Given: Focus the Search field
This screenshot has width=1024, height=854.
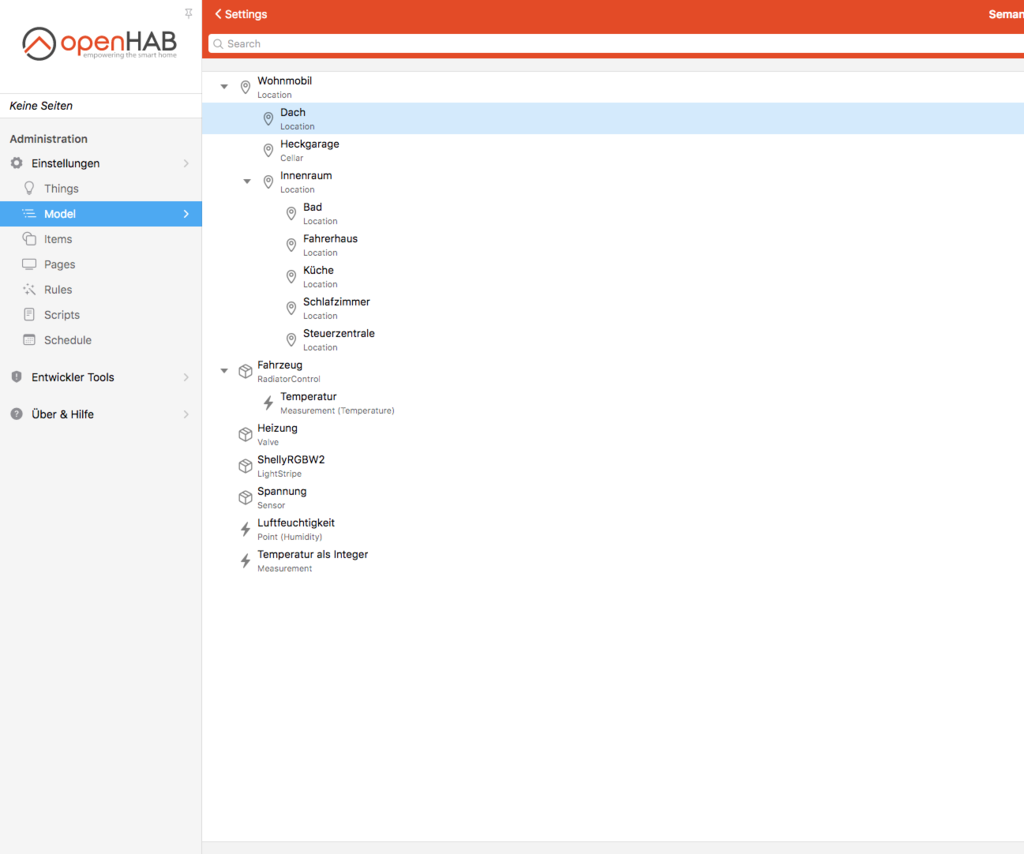Looking at the screenshot, I should [616, 44].
